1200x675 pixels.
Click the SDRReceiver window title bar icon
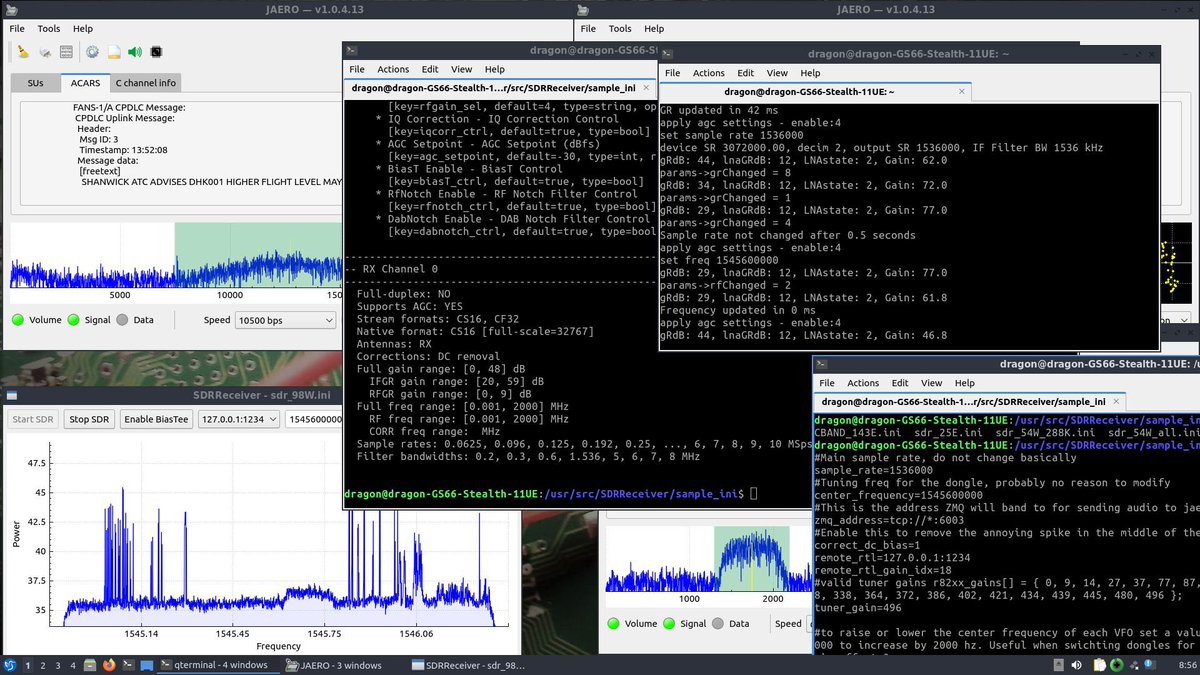click(10, 396)
